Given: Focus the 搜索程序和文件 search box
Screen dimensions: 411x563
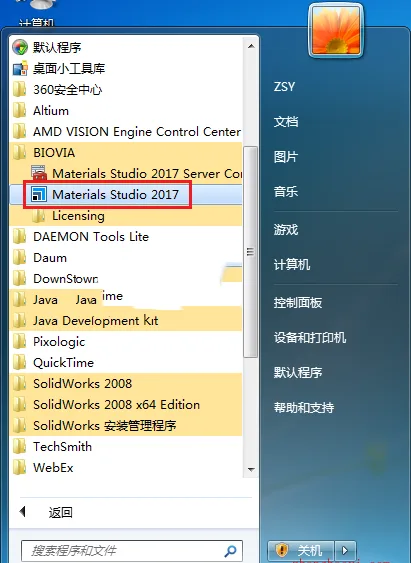Looking at the screenshot, I should 132,551.
